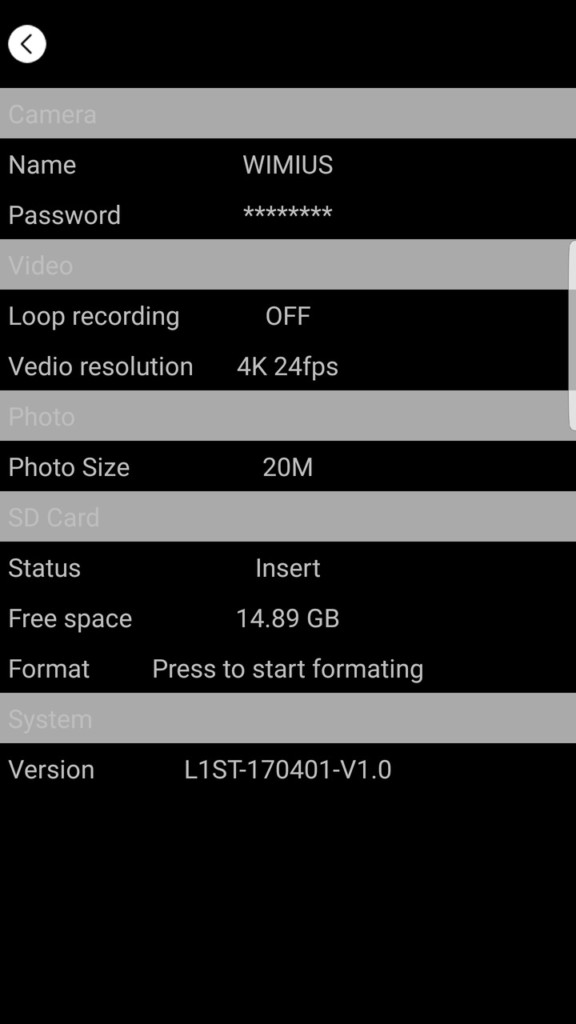Open the camera Name setting
Screen dimensions: 576x1024
pyautogui.click(x=288, y=165)
